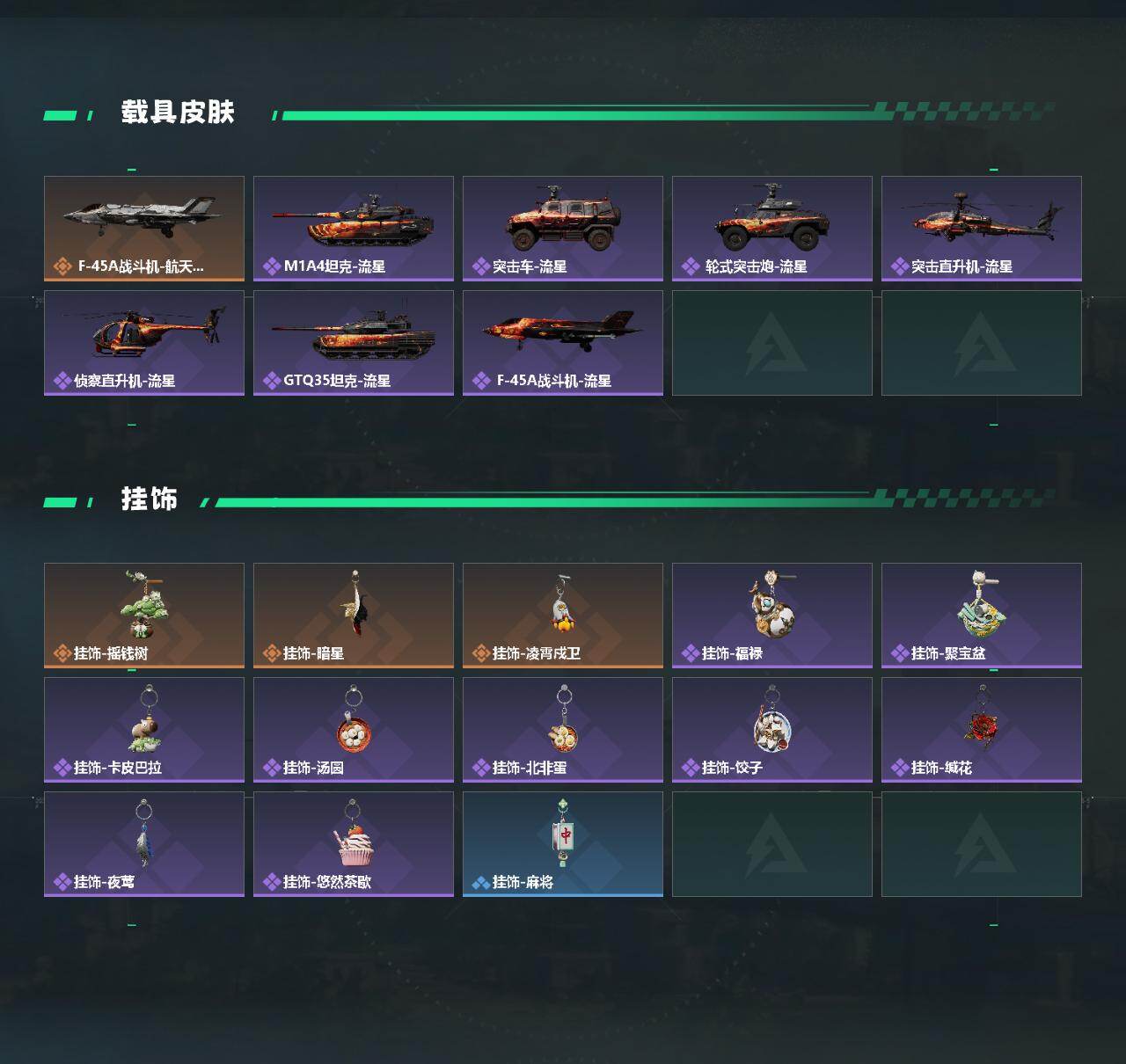
Task: Select the 侦察直升机-流星 helicopter skin
Action: 144,343
